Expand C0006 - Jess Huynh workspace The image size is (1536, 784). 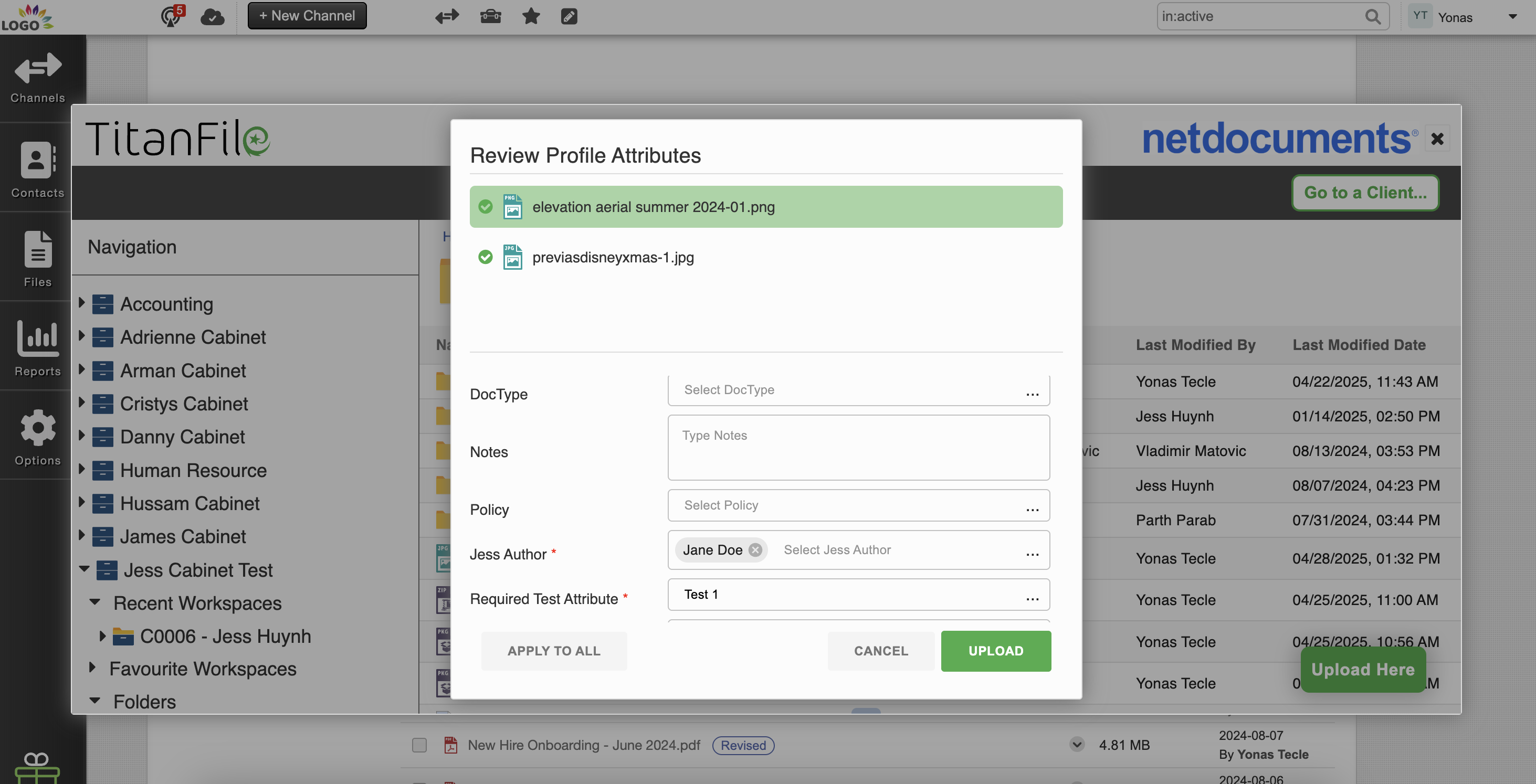click(x=102, y=635)
